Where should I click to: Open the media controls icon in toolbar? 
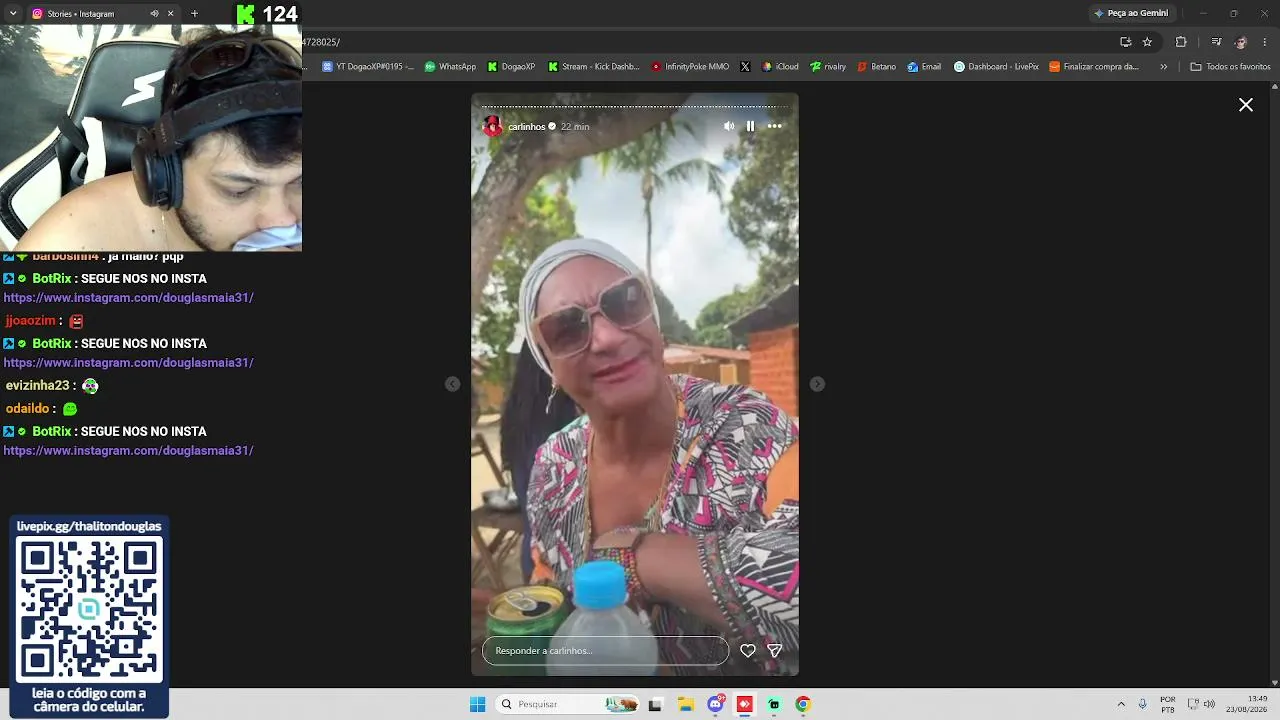pyautogui.click(x=1216, y=42)
